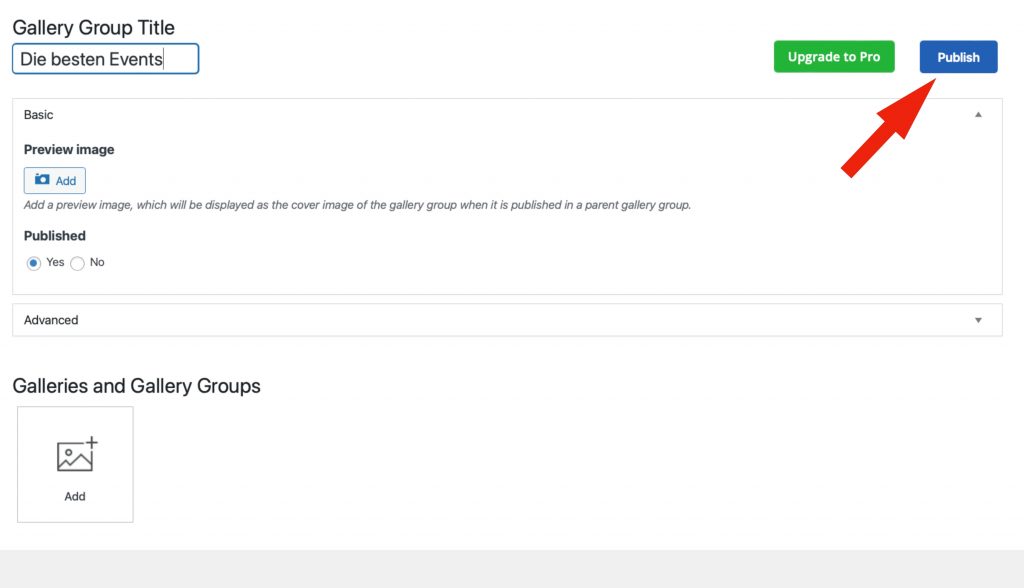This screenshot has height=588, width=1024.
Task: Click the blue Publish button
Action: (x=958, y=57)
